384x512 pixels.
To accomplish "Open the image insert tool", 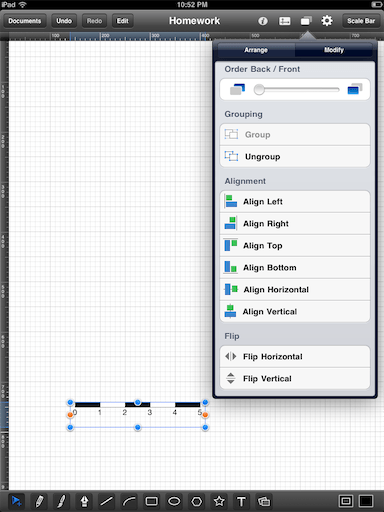I will coord(264,501).
